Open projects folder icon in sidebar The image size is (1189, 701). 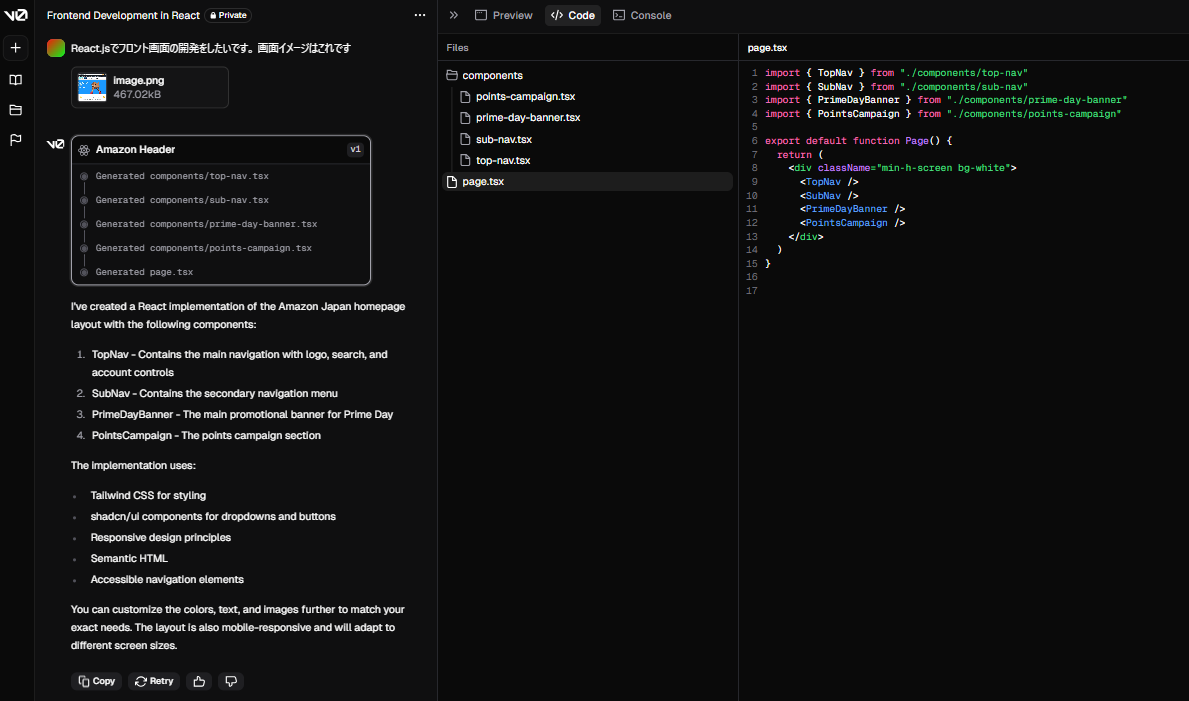[15, 110]
